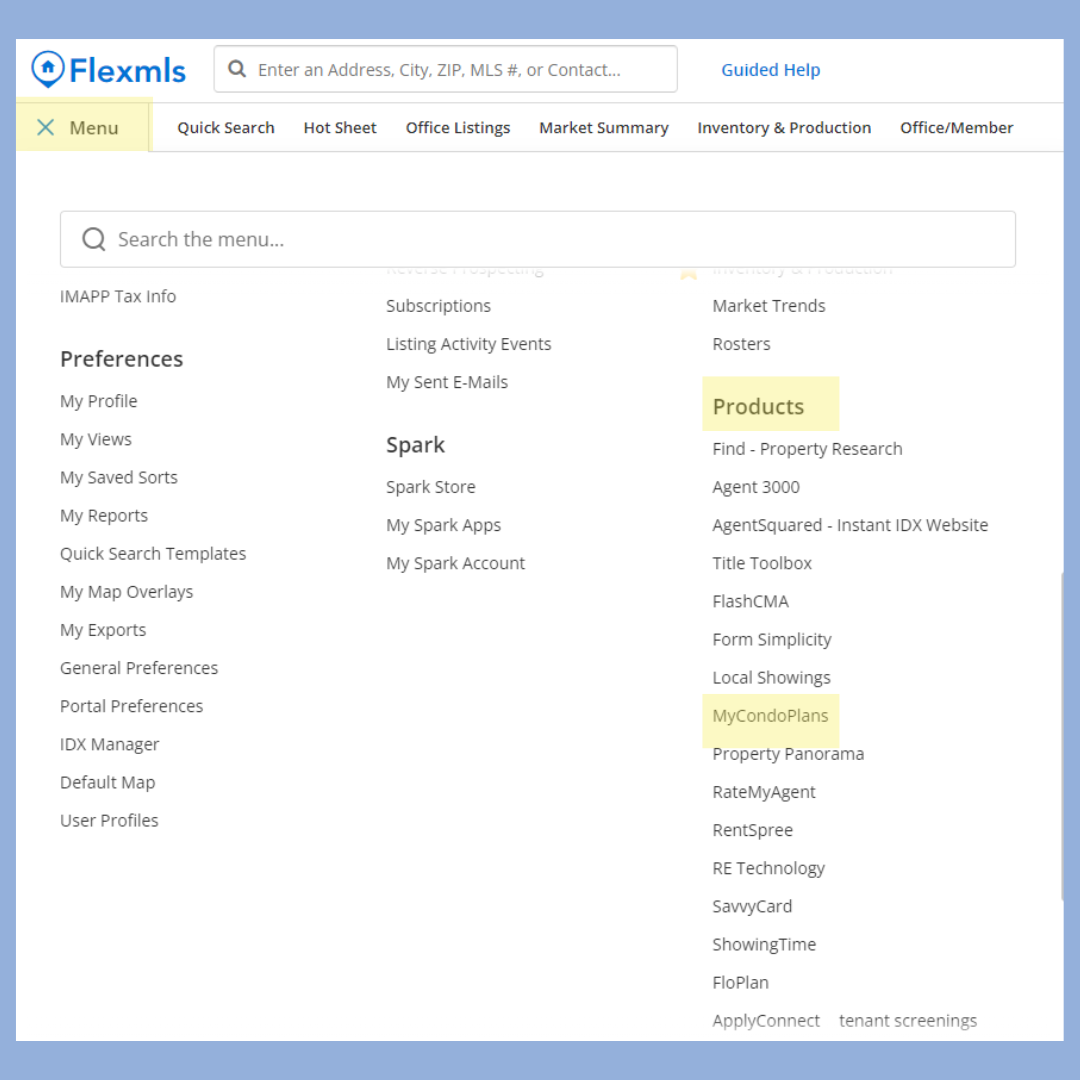Go to Market Summary tab
This screenshot has width=1080, height=1080.
point(604,128)
